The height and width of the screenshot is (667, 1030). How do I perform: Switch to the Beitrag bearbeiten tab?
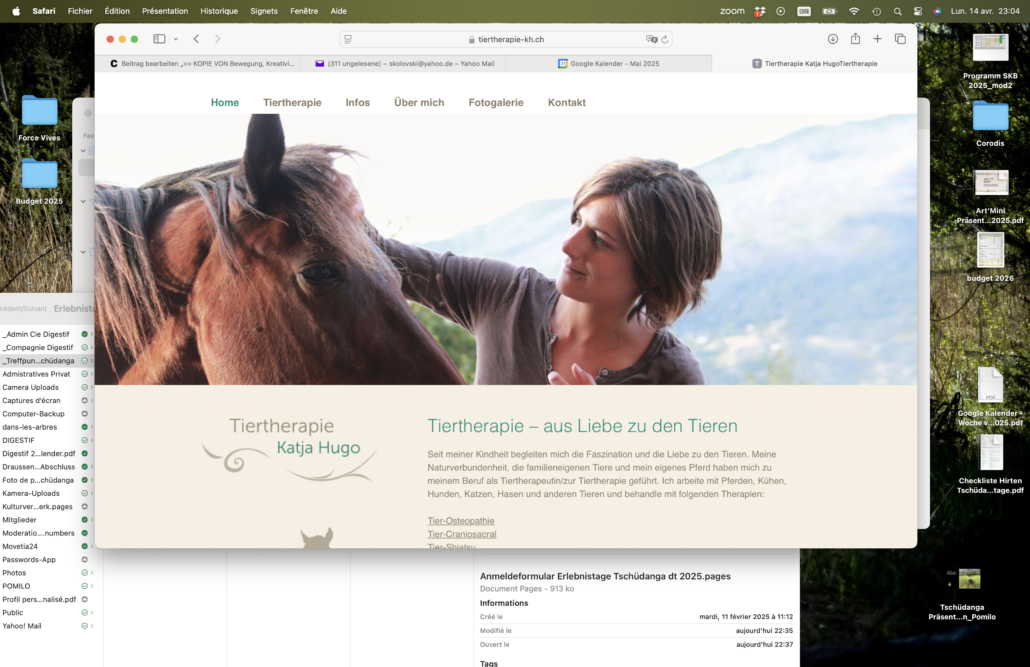(202, 64)
